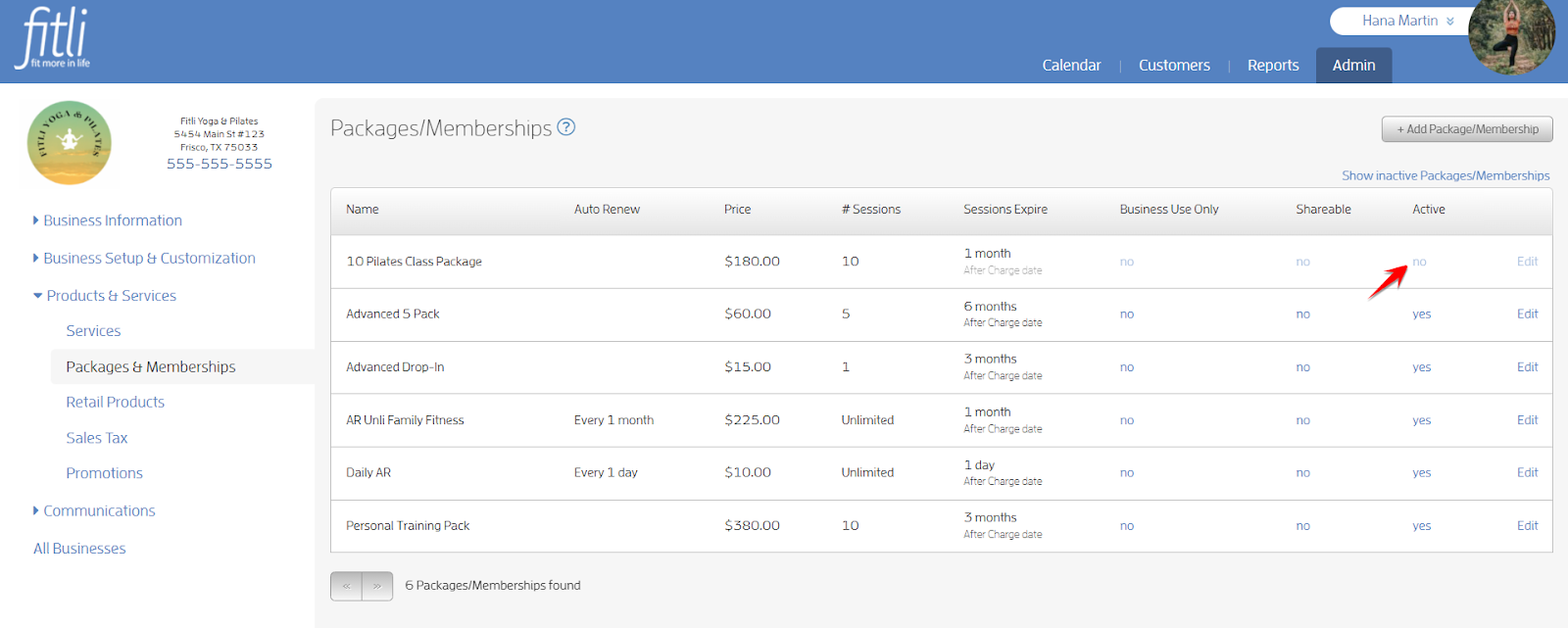Switch to the Calendar tab
The width and height of the screenshot is (1568, 628).
pos(1071,66)
